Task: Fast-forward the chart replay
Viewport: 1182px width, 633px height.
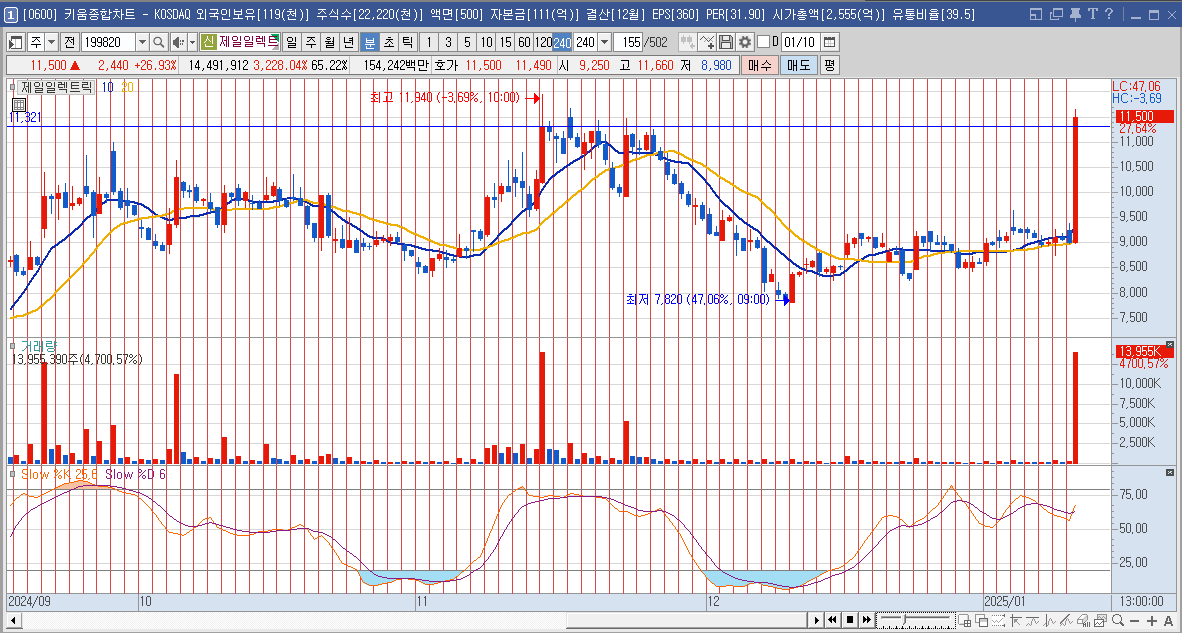Action: [867, 620]
